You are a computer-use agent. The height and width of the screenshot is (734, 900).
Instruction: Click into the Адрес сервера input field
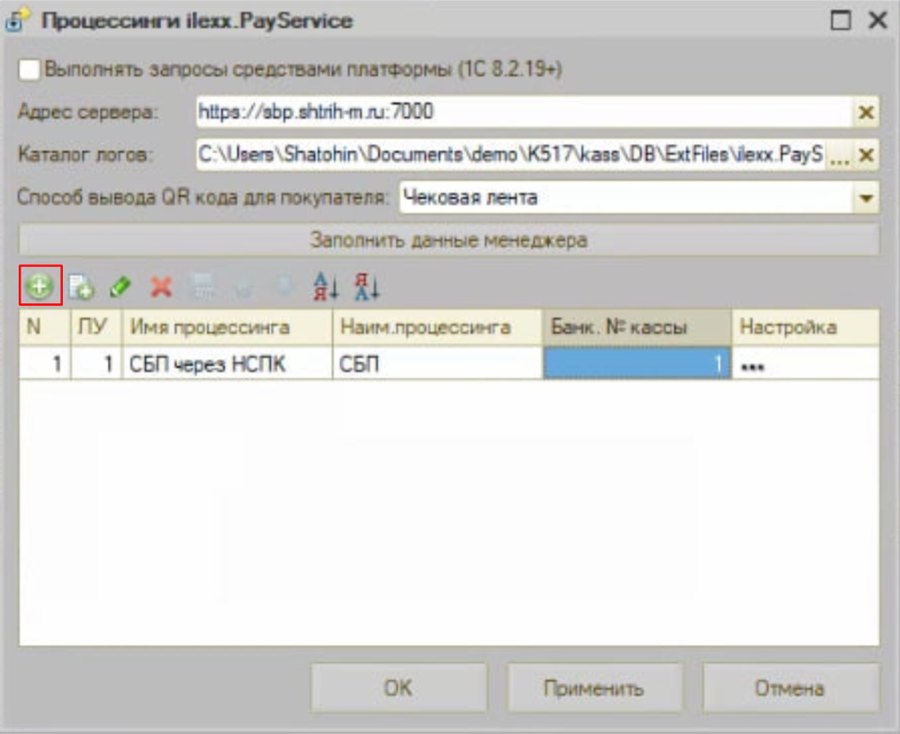pos(523,112)
